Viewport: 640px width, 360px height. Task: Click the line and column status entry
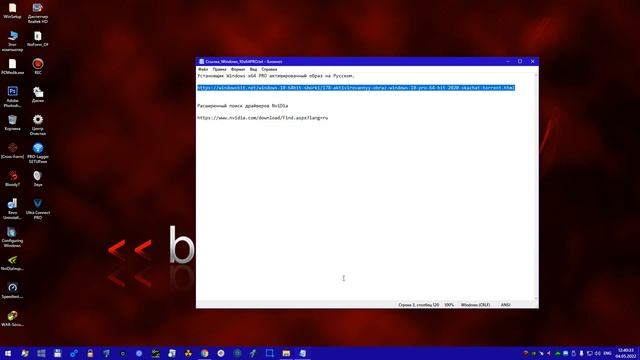[x=418, y=305]
